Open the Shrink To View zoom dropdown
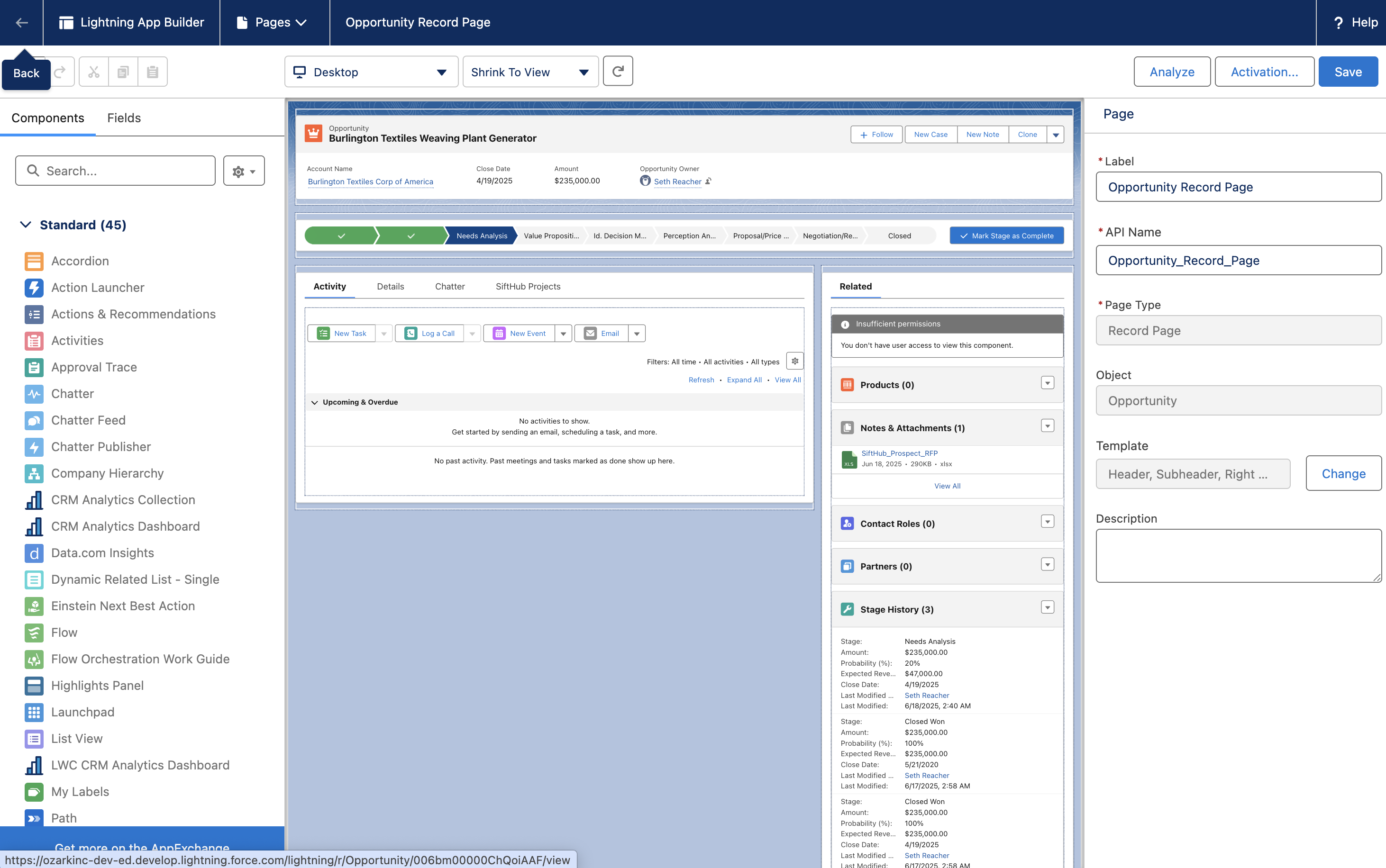The image size is (1386, 868). (x=530, y=72)
